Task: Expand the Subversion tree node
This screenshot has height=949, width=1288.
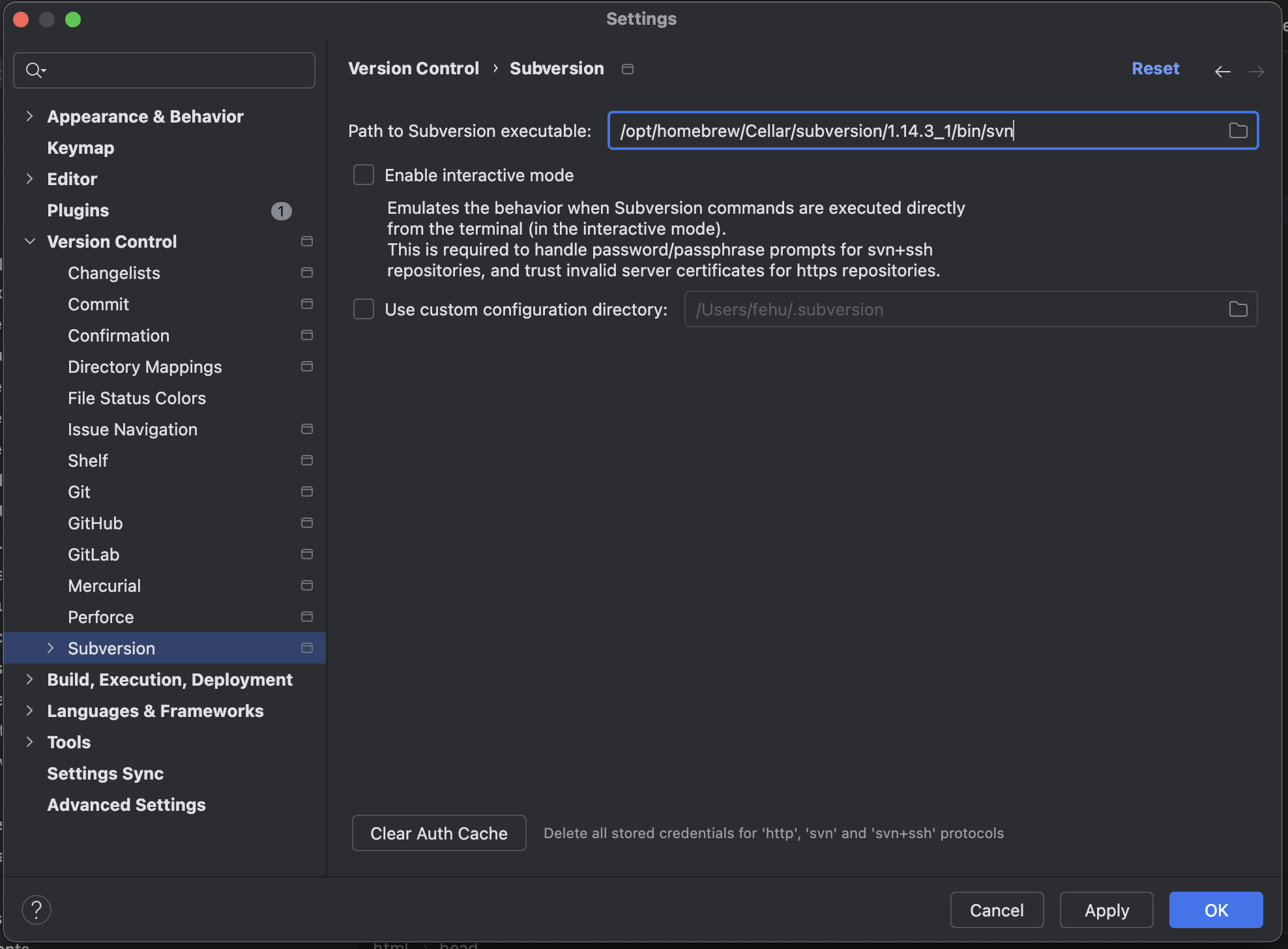Action: tap(51, 648)
